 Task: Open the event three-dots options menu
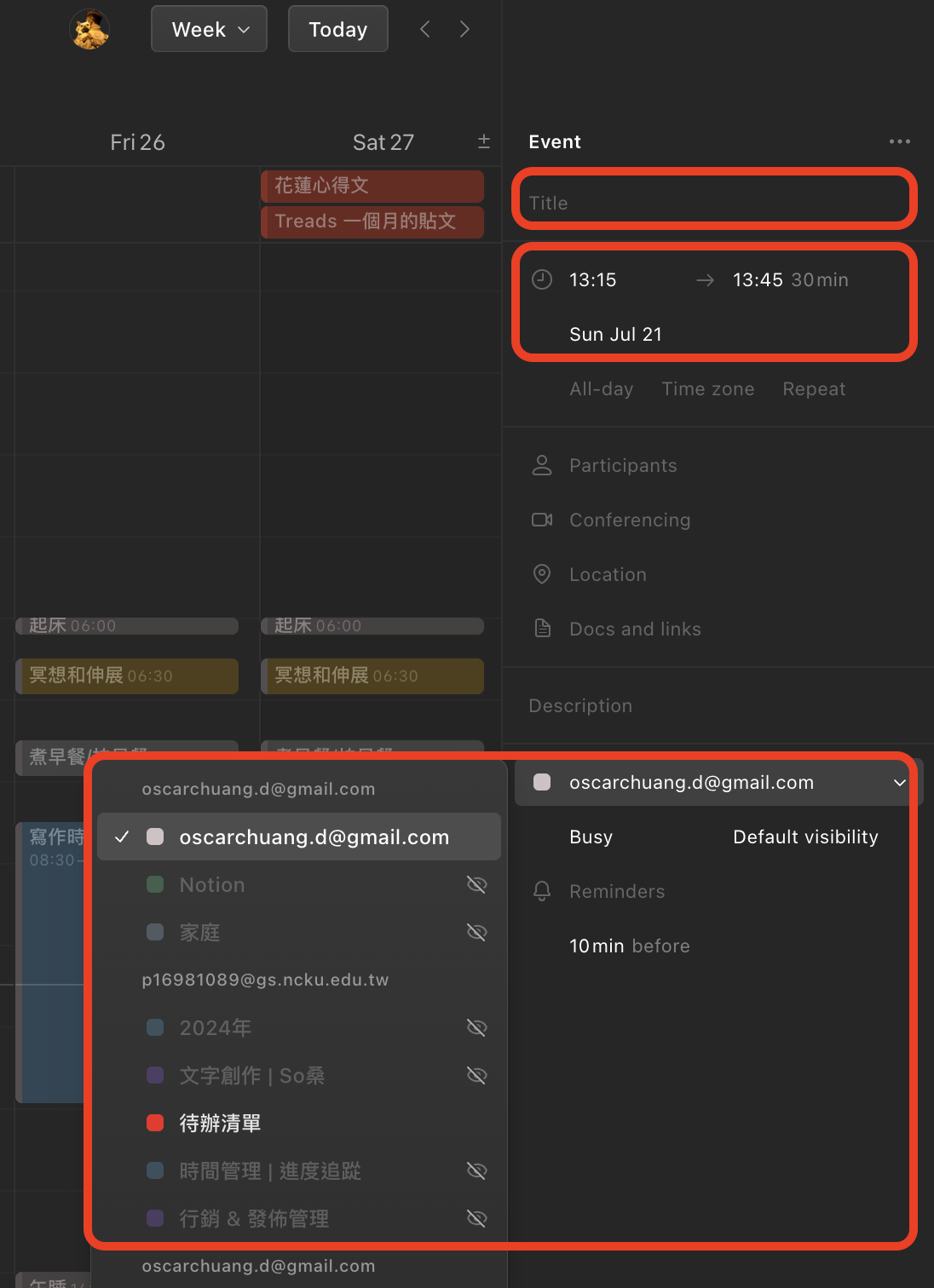click(x=899, y=141)
